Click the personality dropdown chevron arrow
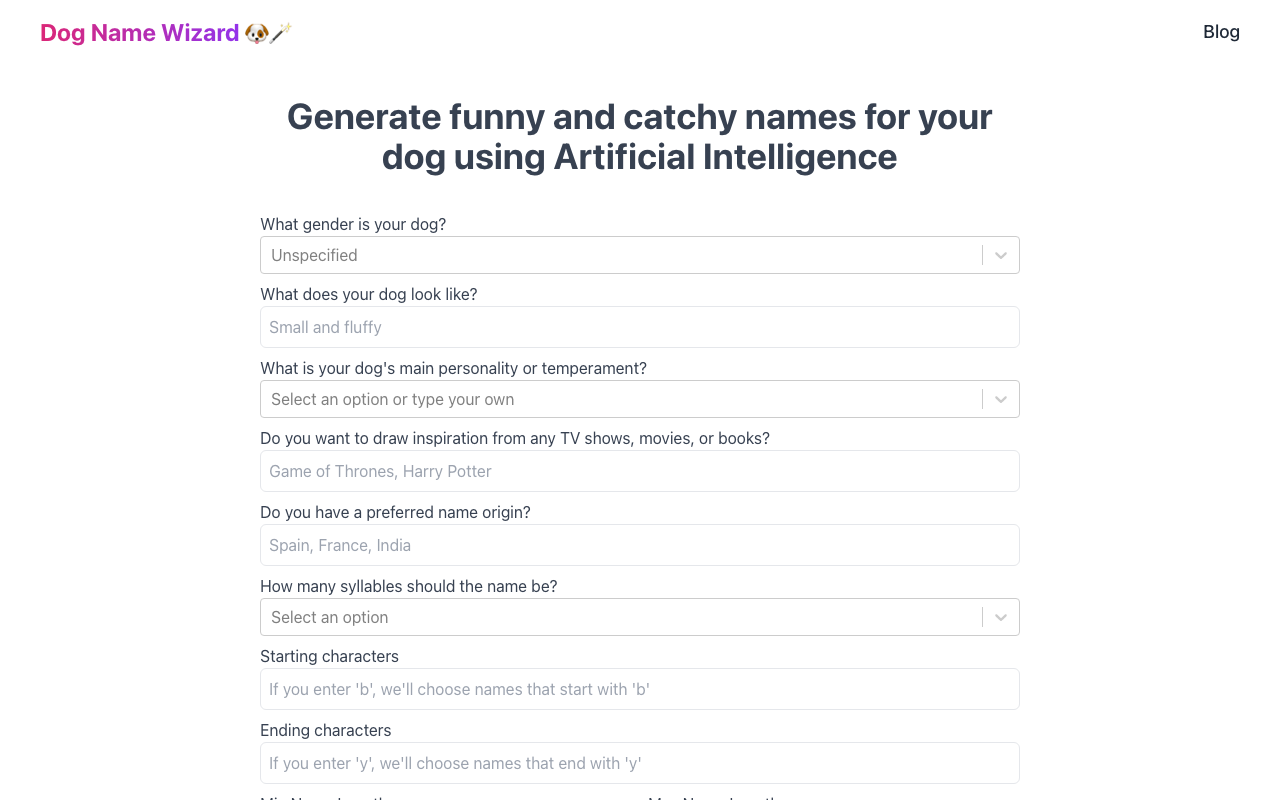Screen dimensions: 1280x800 tap(1000, 399)
